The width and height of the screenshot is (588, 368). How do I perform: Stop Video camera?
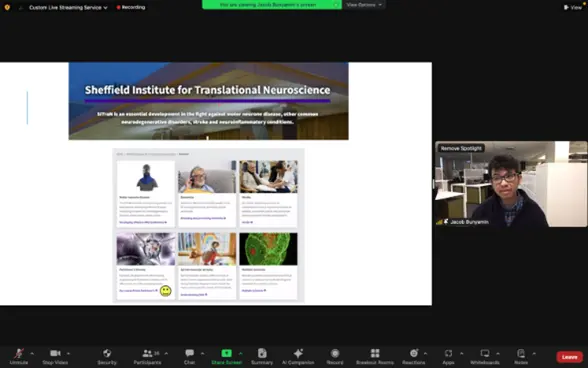pos(55,356)
